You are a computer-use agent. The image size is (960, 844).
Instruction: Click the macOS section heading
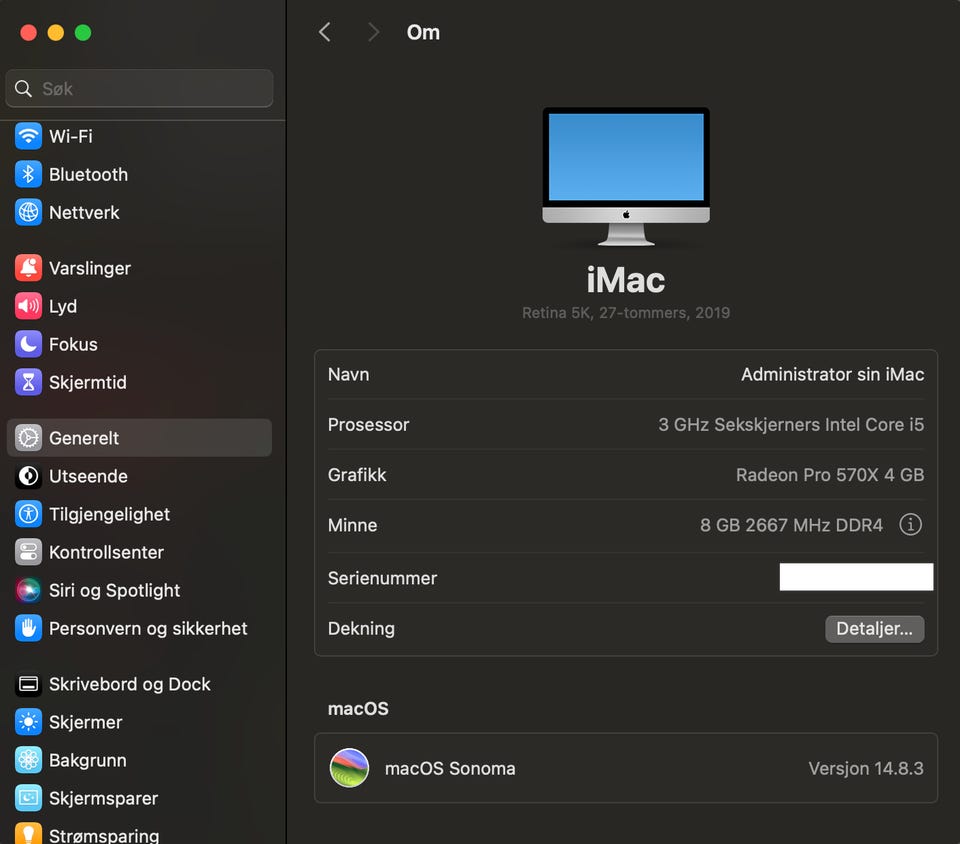point(358,709)
